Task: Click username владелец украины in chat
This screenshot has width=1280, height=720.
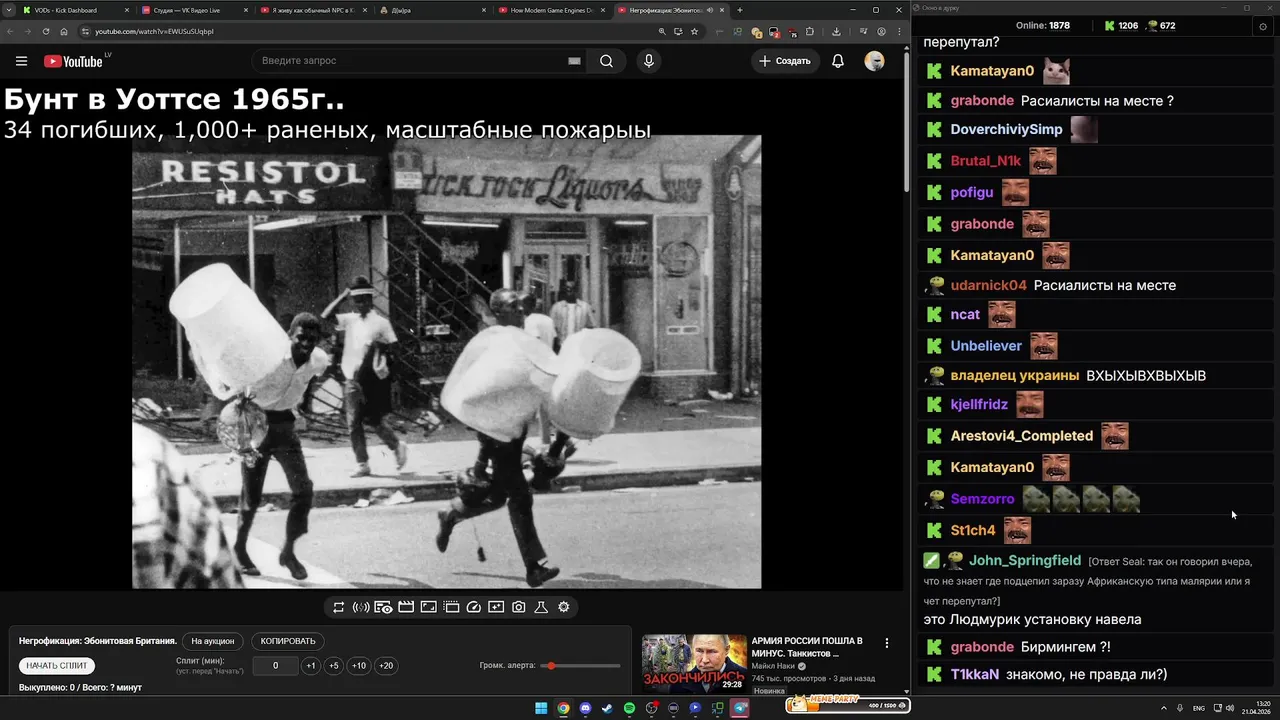Action: (x=1014, y=375)
